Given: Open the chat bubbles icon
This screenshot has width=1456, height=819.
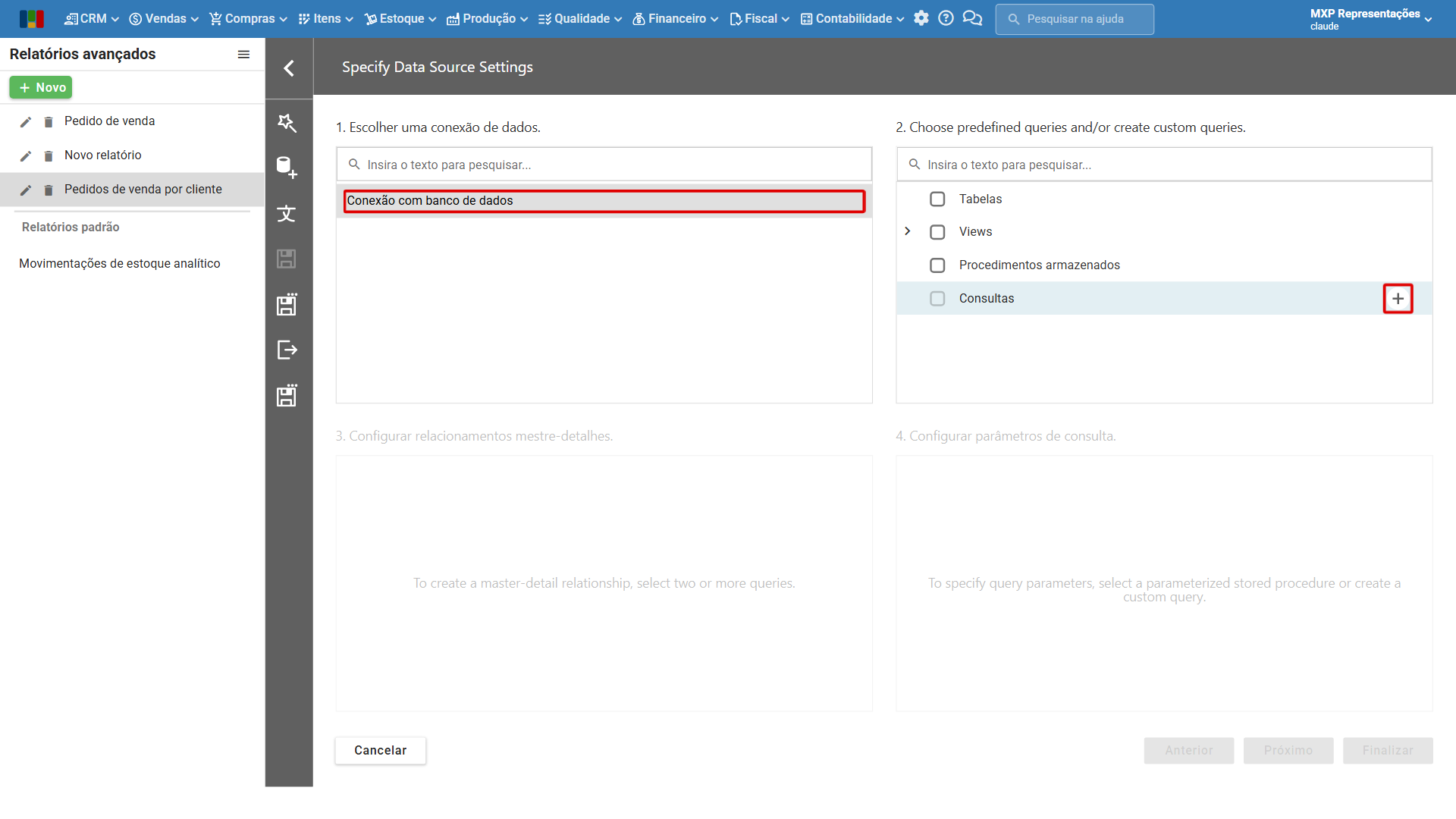Looking at the screenshot, I should click(x=972, y=18).
